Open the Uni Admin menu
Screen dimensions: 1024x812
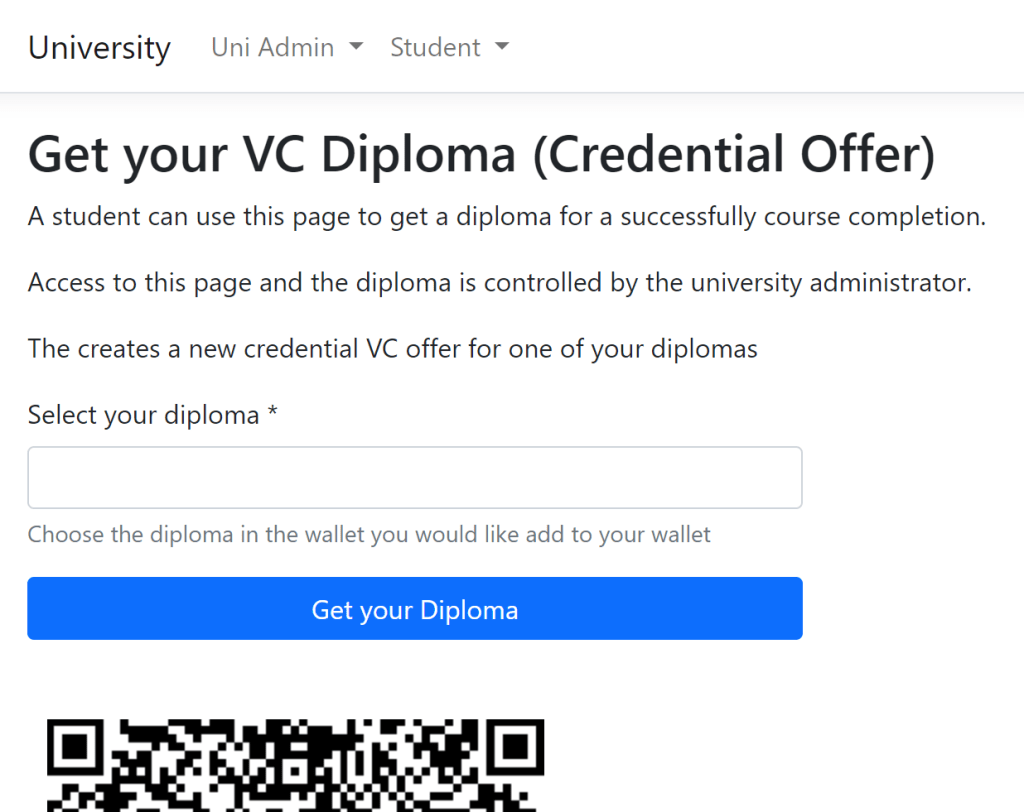(x=273, y=48)
